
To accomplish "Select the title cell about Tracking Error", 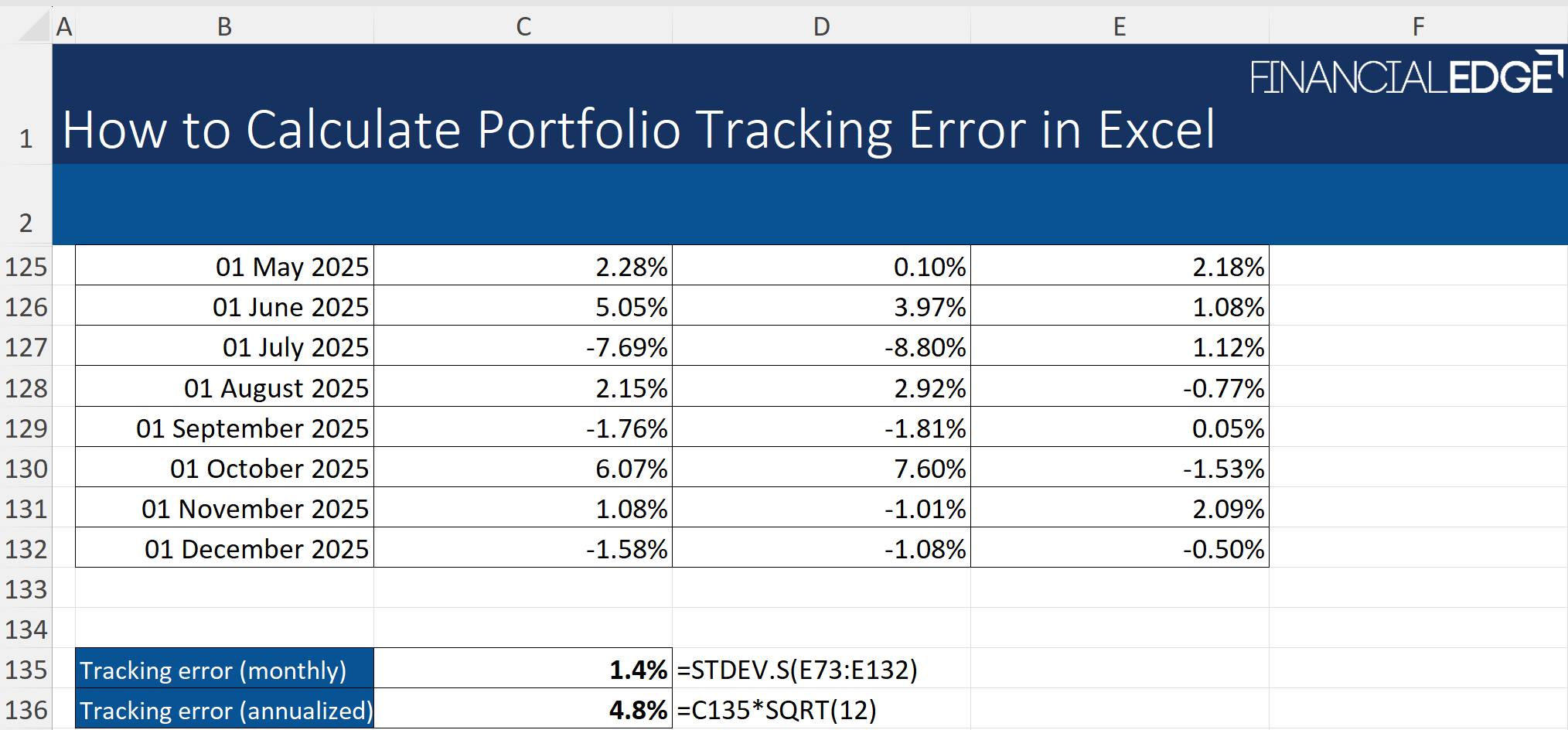I will 639,129.
